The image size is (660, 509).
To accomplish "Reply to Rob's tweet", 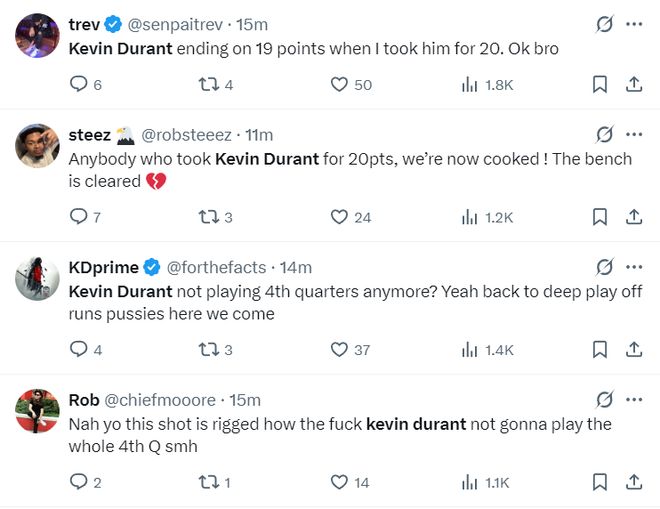I will [79, 482].
